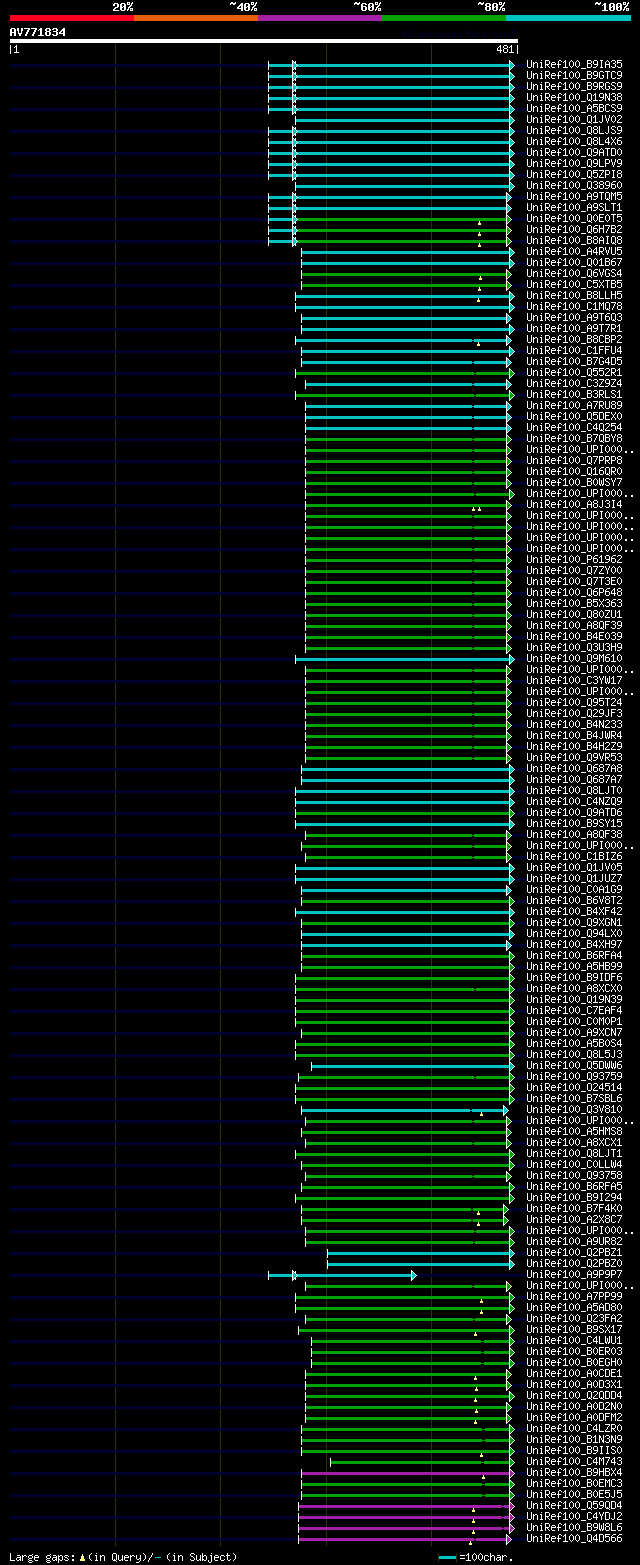Select the UniRef100_A9SLT1 label
Viewport: 640px width, 1565px height.
pos(574,207)
